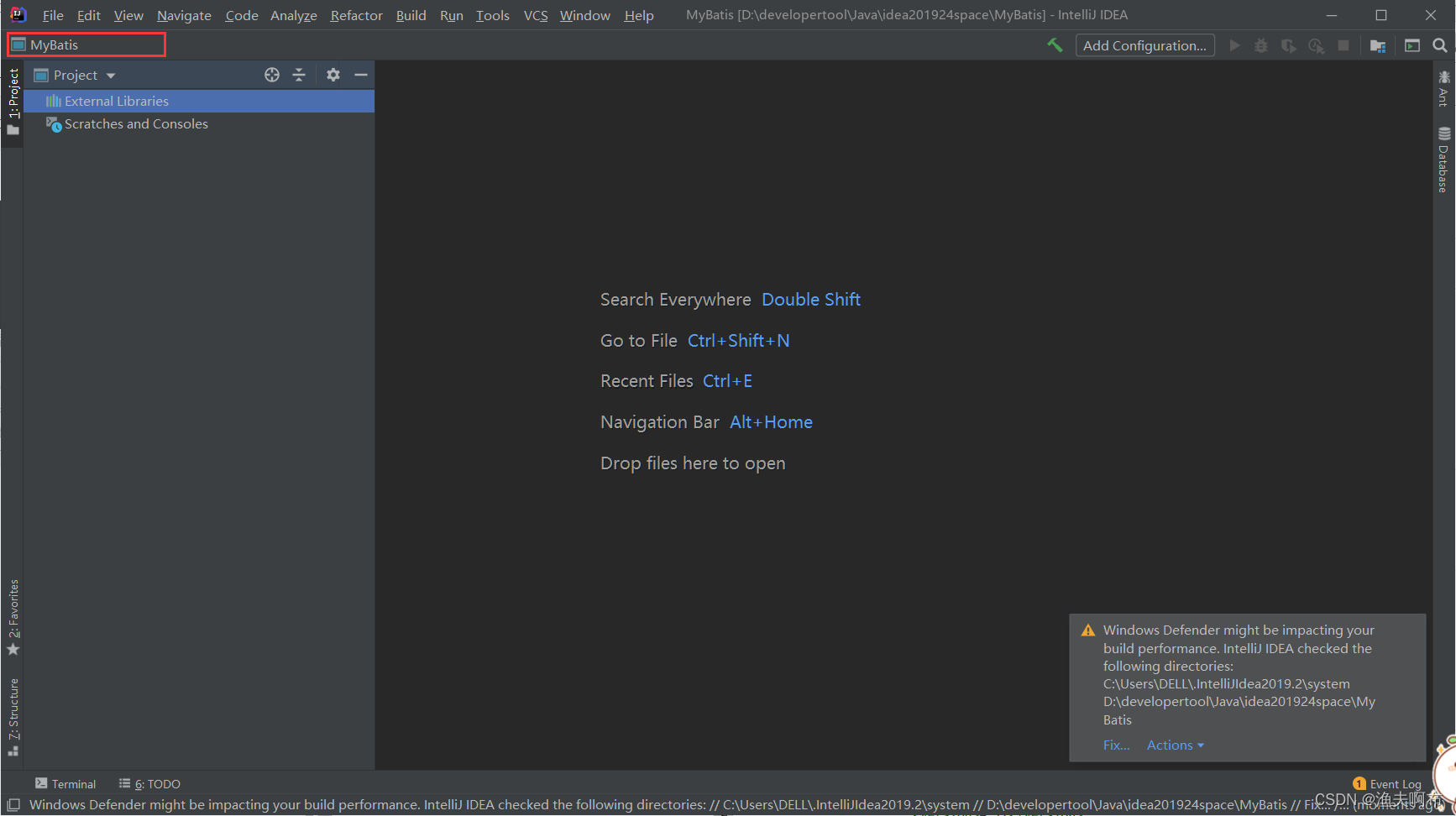
Task: Open the 6: TODO tool window
Action: coord(149,783)
